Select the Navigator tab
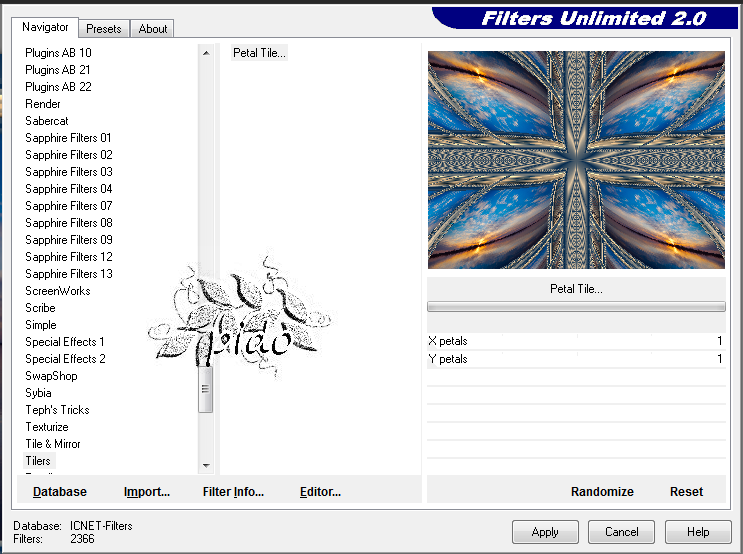 tap(46, 27)
